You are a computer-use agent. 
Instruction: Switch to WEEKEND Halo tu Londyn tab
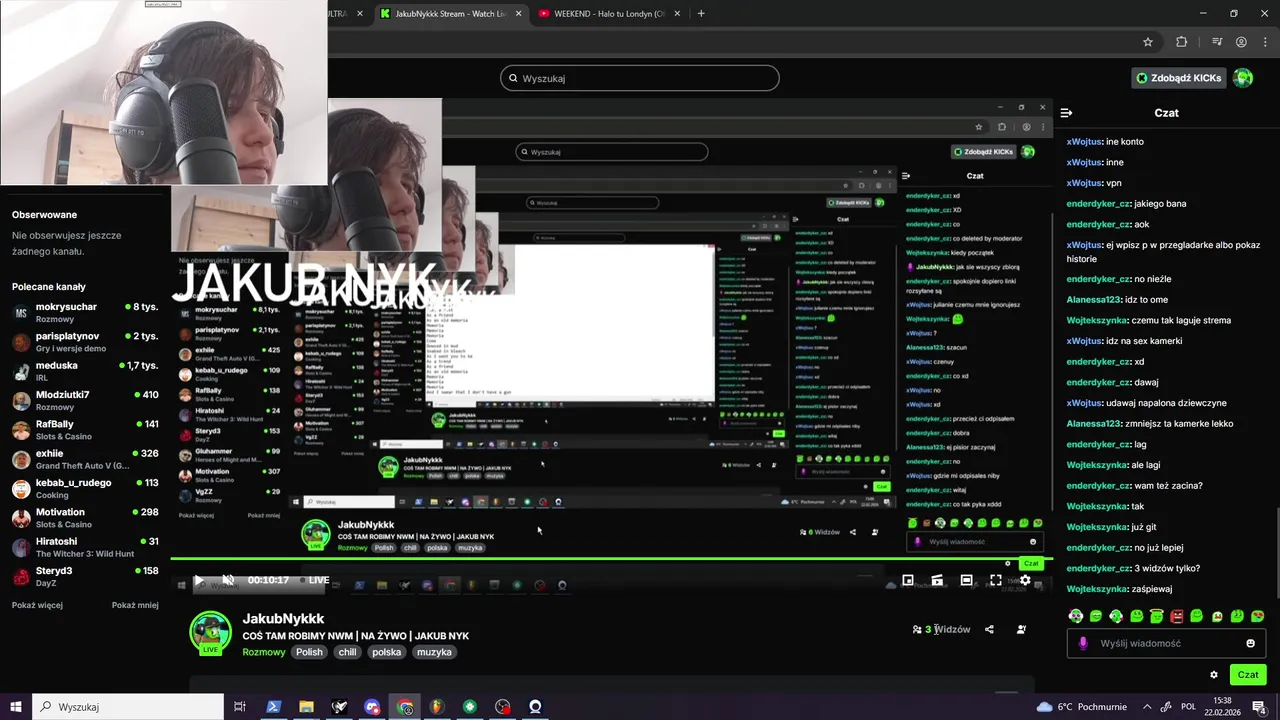coord(609,14)
